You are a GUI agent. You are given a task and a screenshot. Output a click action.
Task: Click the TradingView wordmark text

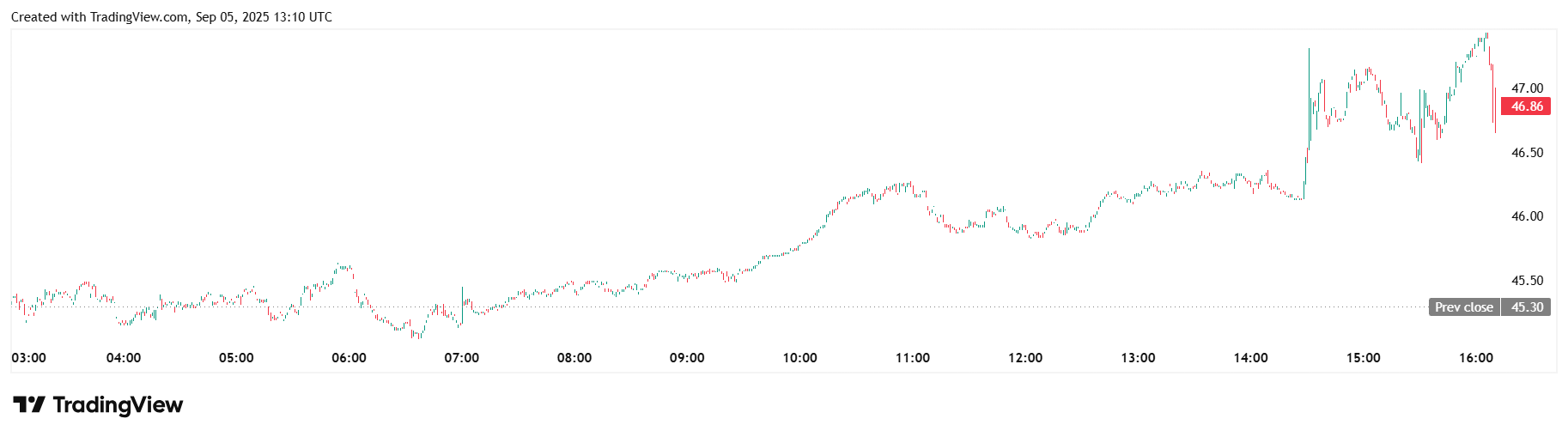coord(118,404)
